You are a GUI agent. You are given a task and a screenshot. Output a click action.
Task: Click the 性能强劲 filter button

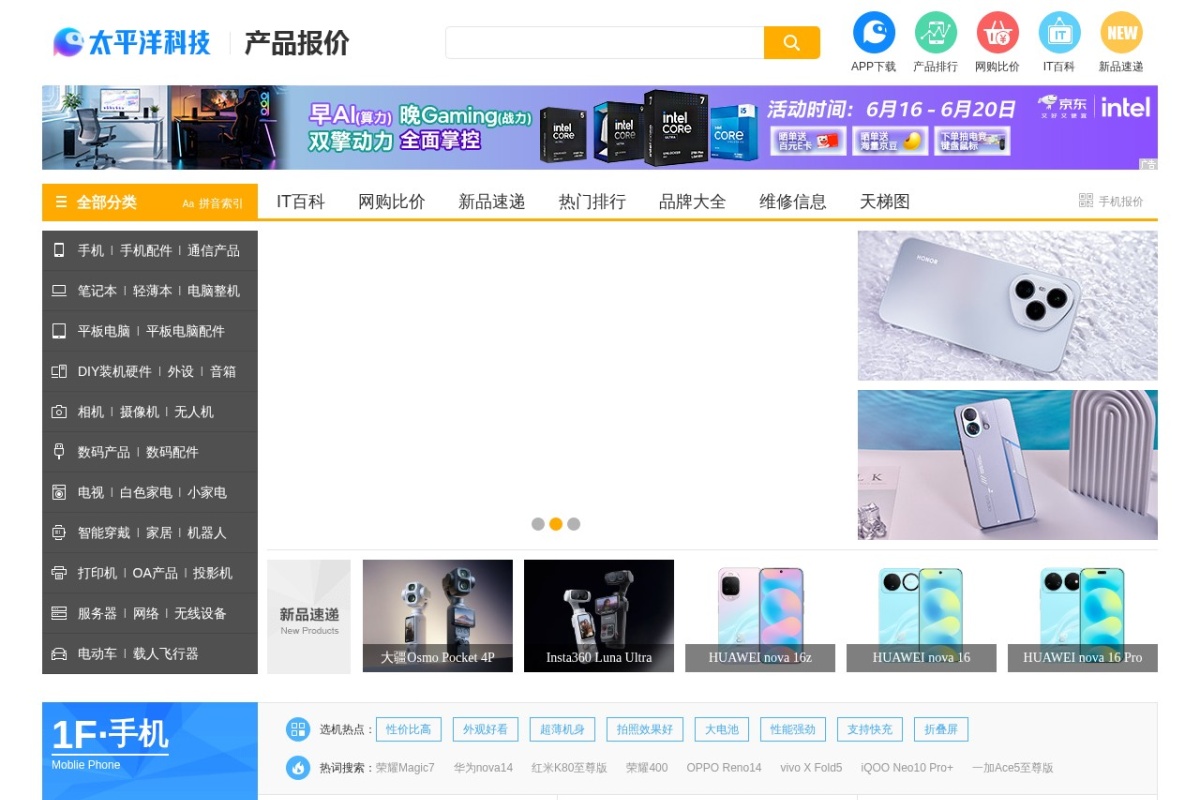(793, 729)
